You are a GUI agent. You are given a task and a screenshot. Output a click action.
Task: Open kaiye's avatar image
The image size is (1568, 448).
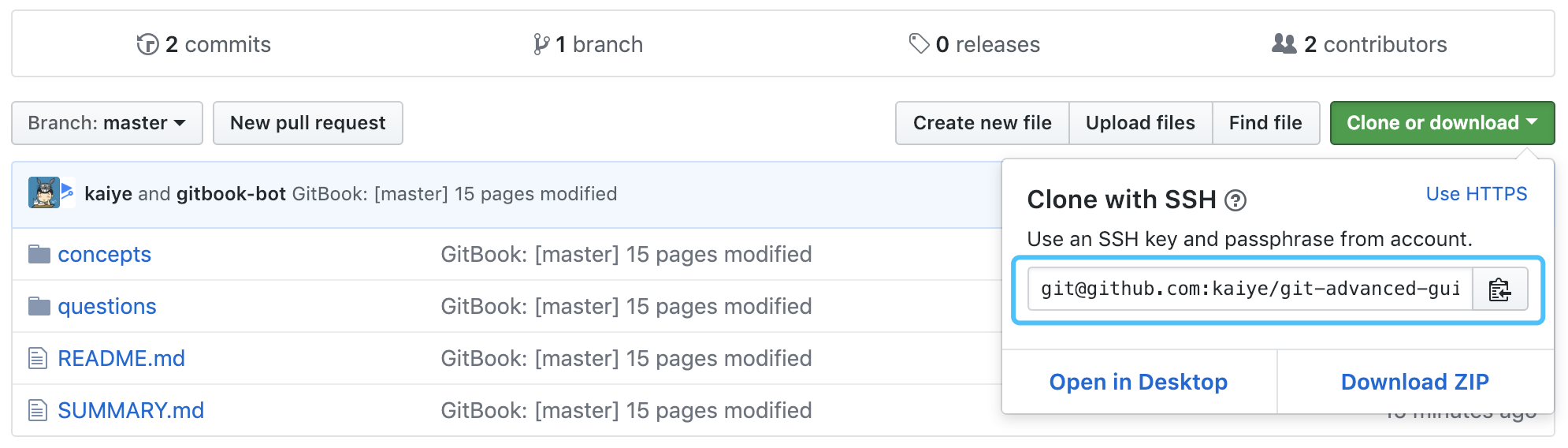[x=44, y=192]
